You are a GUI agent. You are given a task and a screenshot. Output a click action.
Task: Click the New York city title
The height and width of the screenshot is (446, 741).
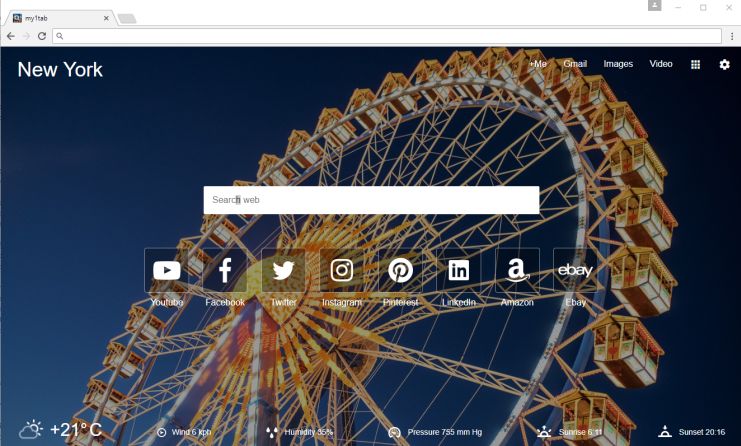tap(60, 70)
